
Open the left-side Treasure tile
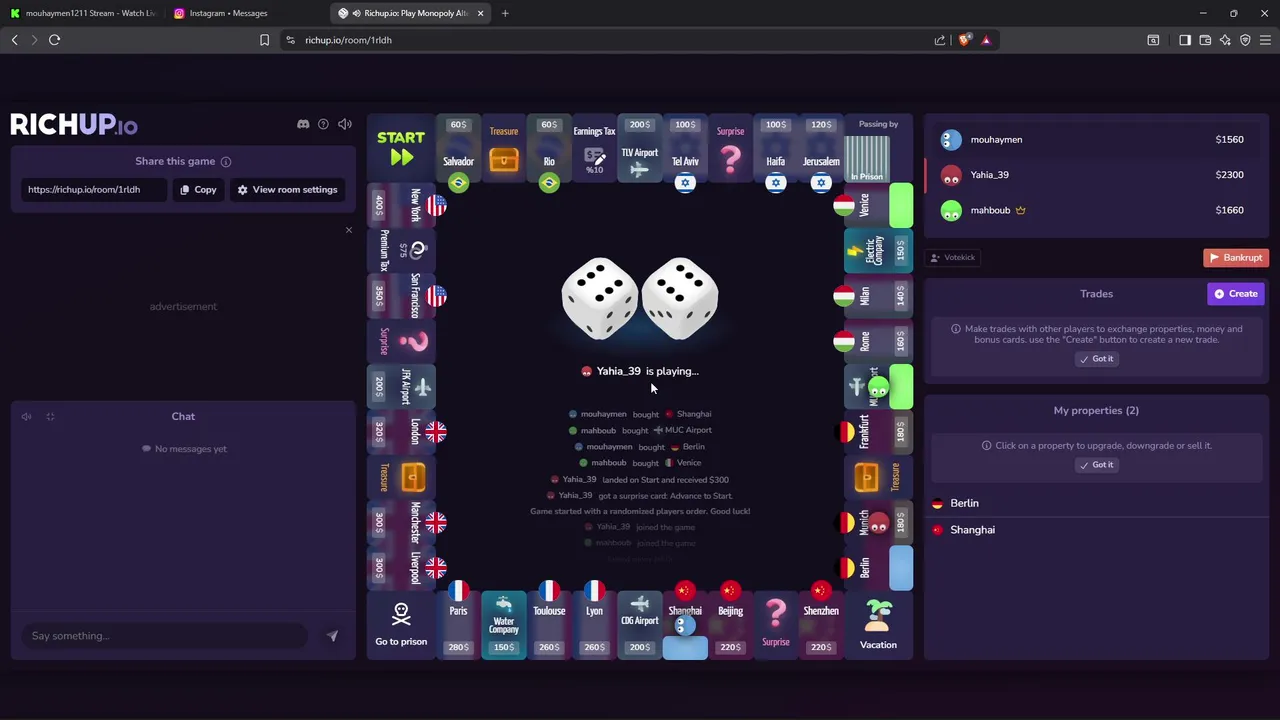click(401, 477)
